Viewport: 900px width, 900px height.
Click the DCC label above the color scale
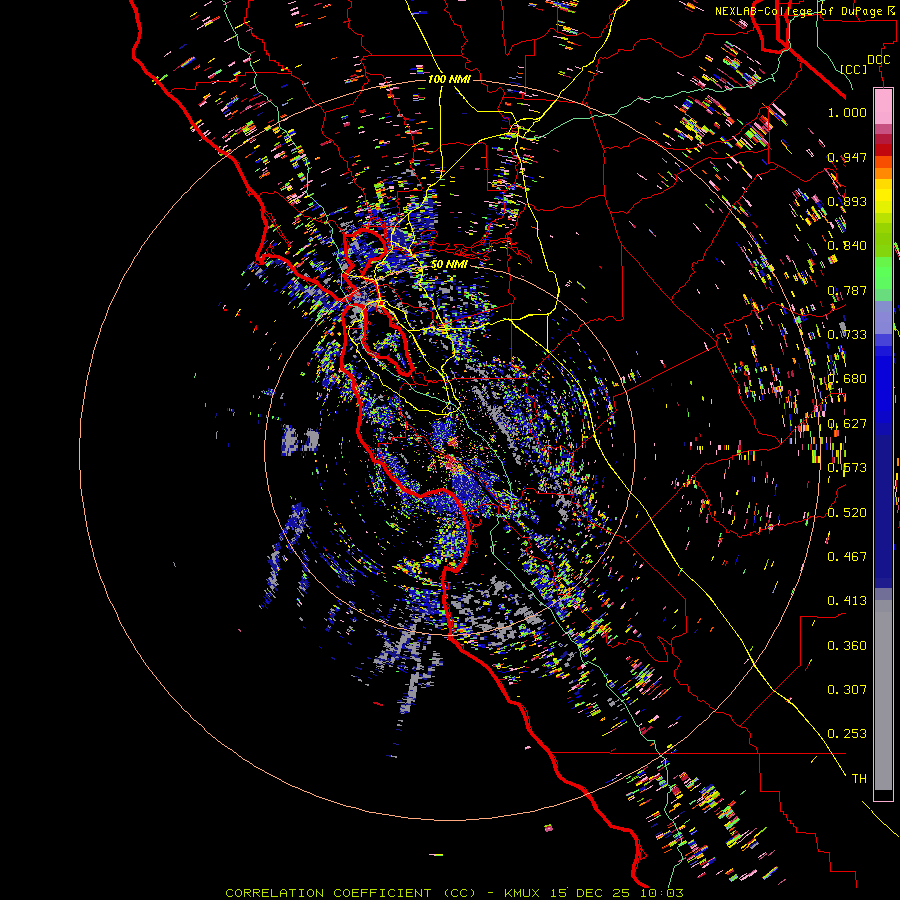879,60
